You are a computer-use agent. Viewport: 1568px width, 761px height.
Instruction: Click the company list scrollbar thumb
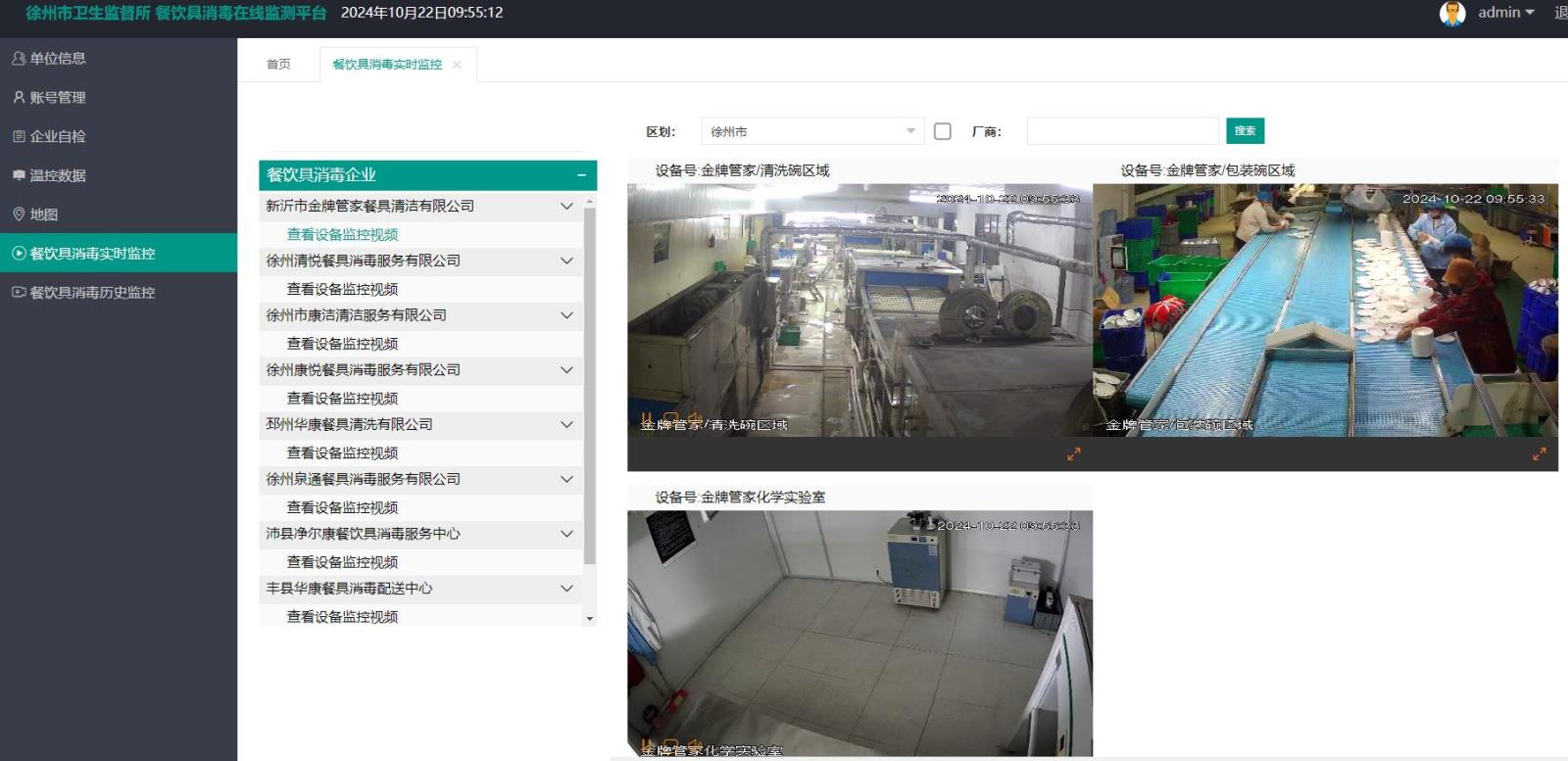pyautogui.click(x=589, y=385)
